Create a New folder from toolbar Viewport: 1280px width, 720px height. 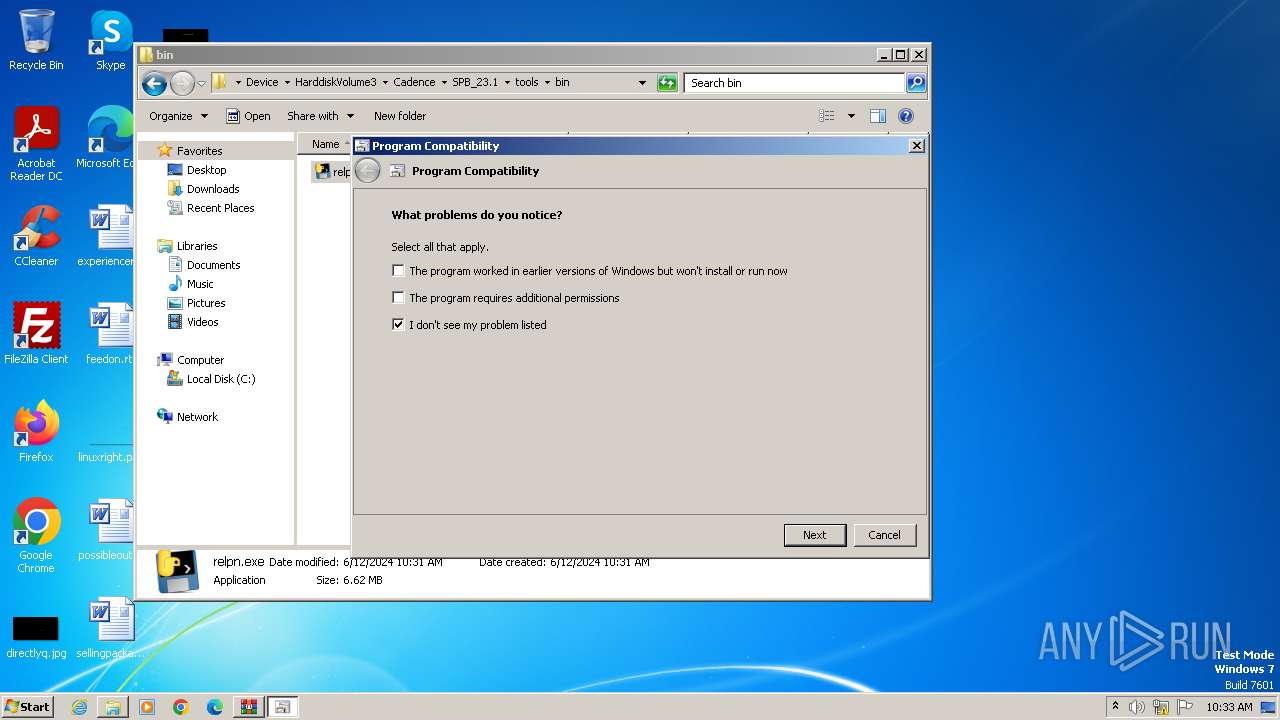pos(400,116)
